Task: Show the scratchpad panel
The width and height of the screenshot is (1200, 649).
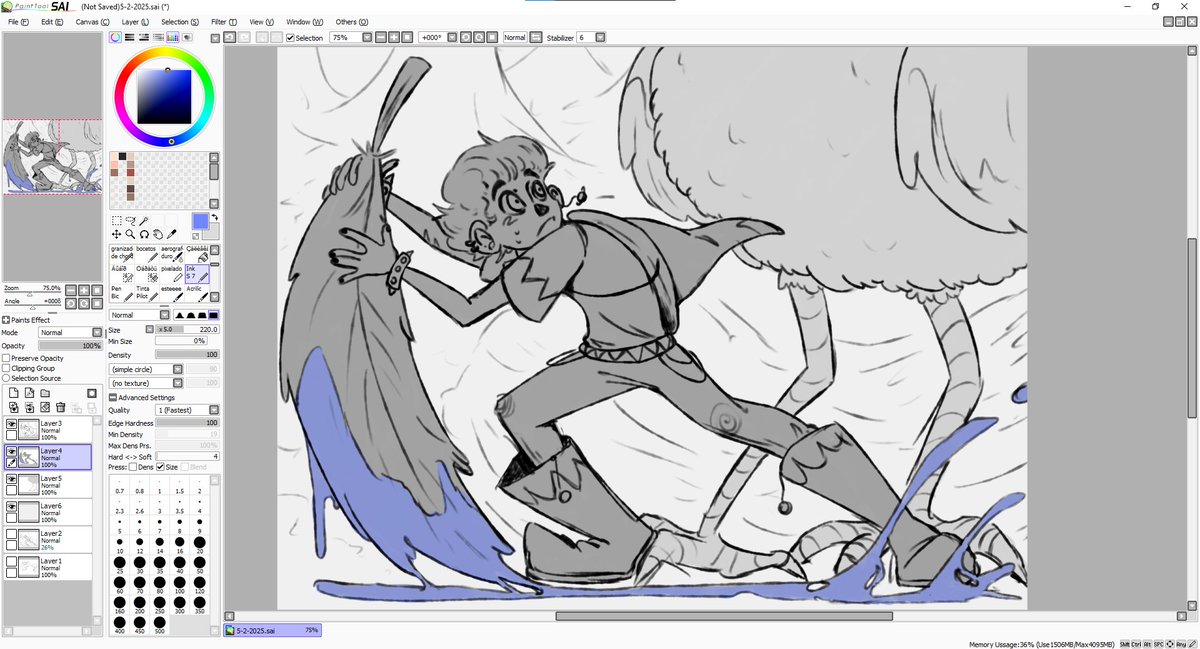Action: [x=187, y=37]
